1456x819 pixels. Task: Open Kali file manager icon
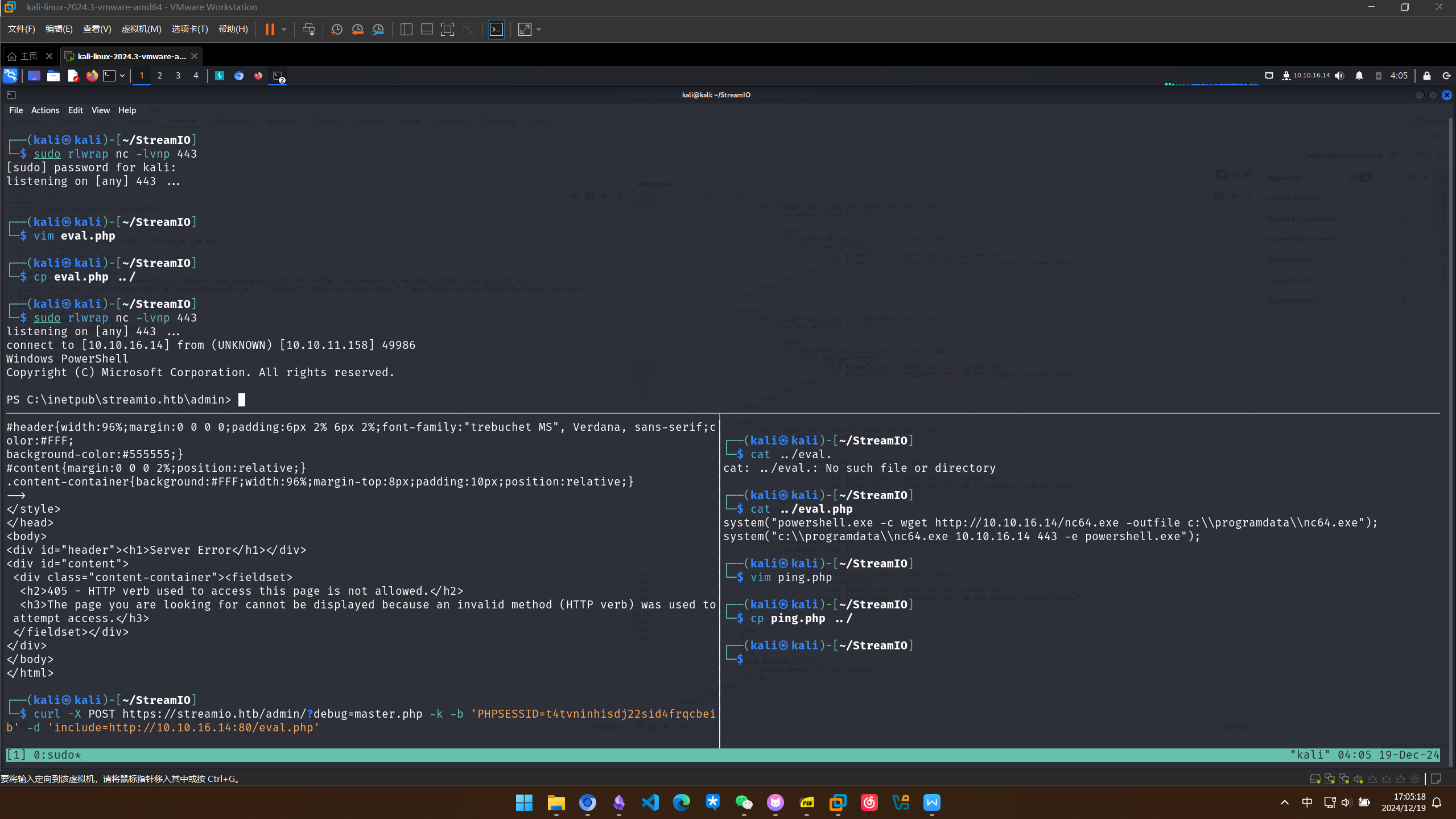click(53, 76)
